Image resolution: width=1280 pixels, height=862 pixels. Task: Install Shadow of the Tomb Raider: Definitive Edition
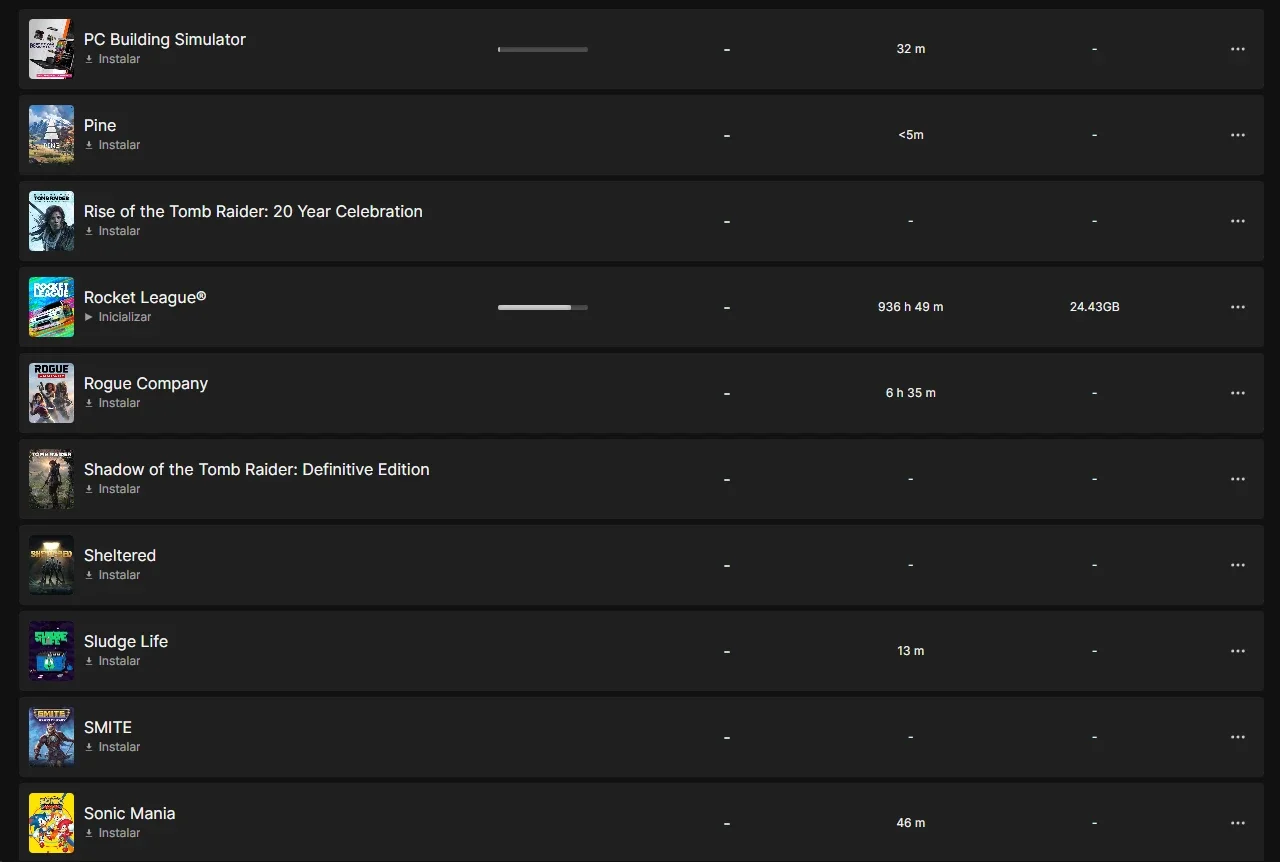(x=112, y=489)
